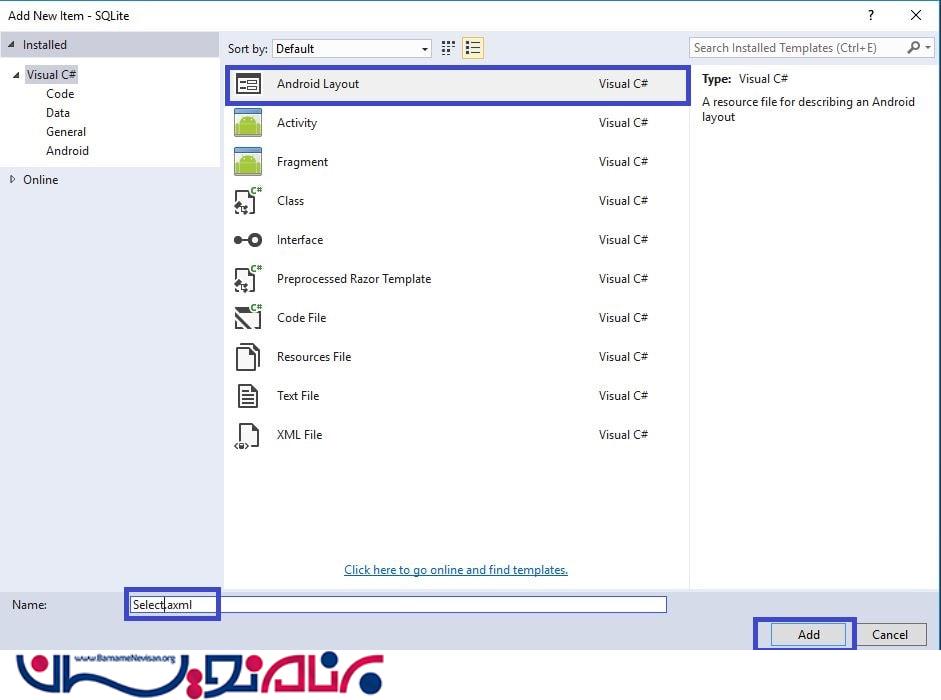Click the go online and find templates link

[x=456, y=570]
